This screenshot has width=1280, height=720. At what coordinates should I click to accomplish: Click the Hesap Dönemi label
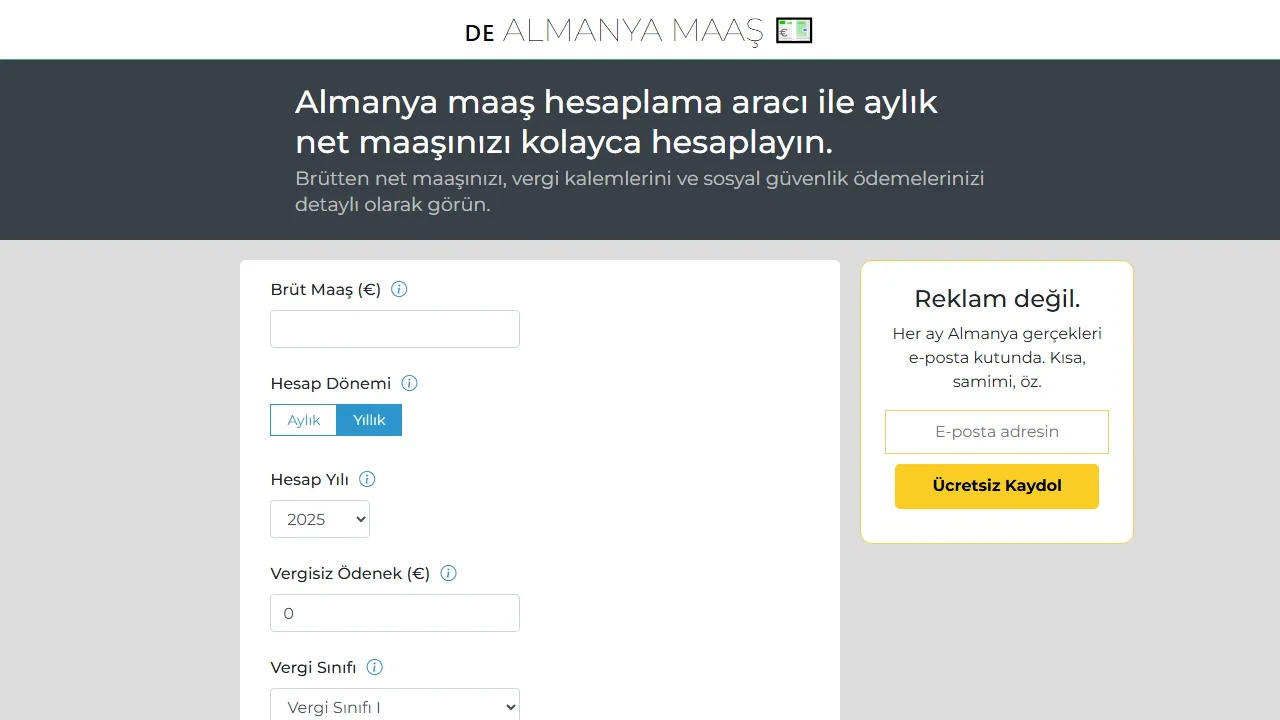[x=331, y=383]
